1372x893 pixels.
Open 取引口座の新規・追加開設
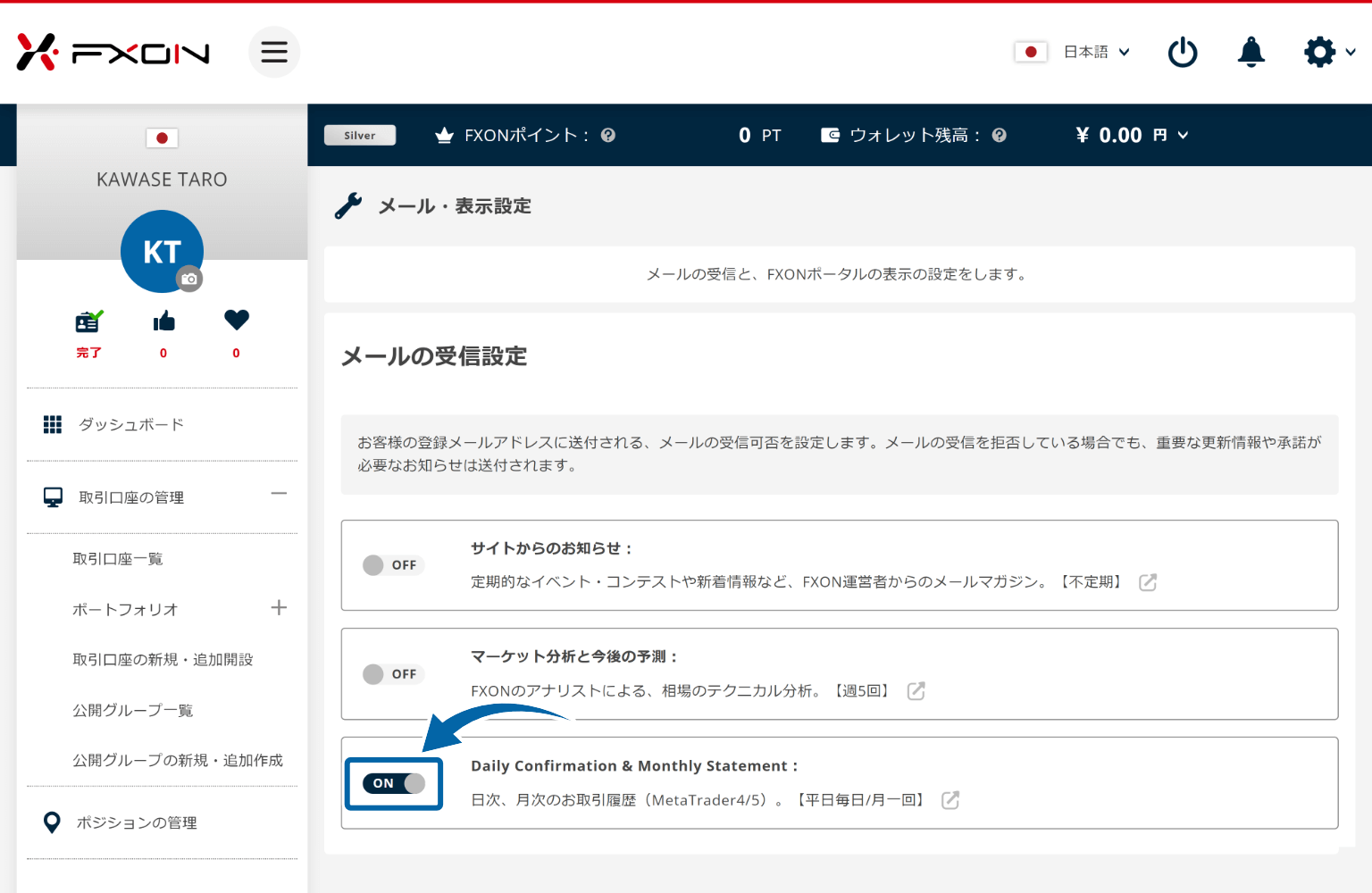pyautogui.click(x=163, y=659)
